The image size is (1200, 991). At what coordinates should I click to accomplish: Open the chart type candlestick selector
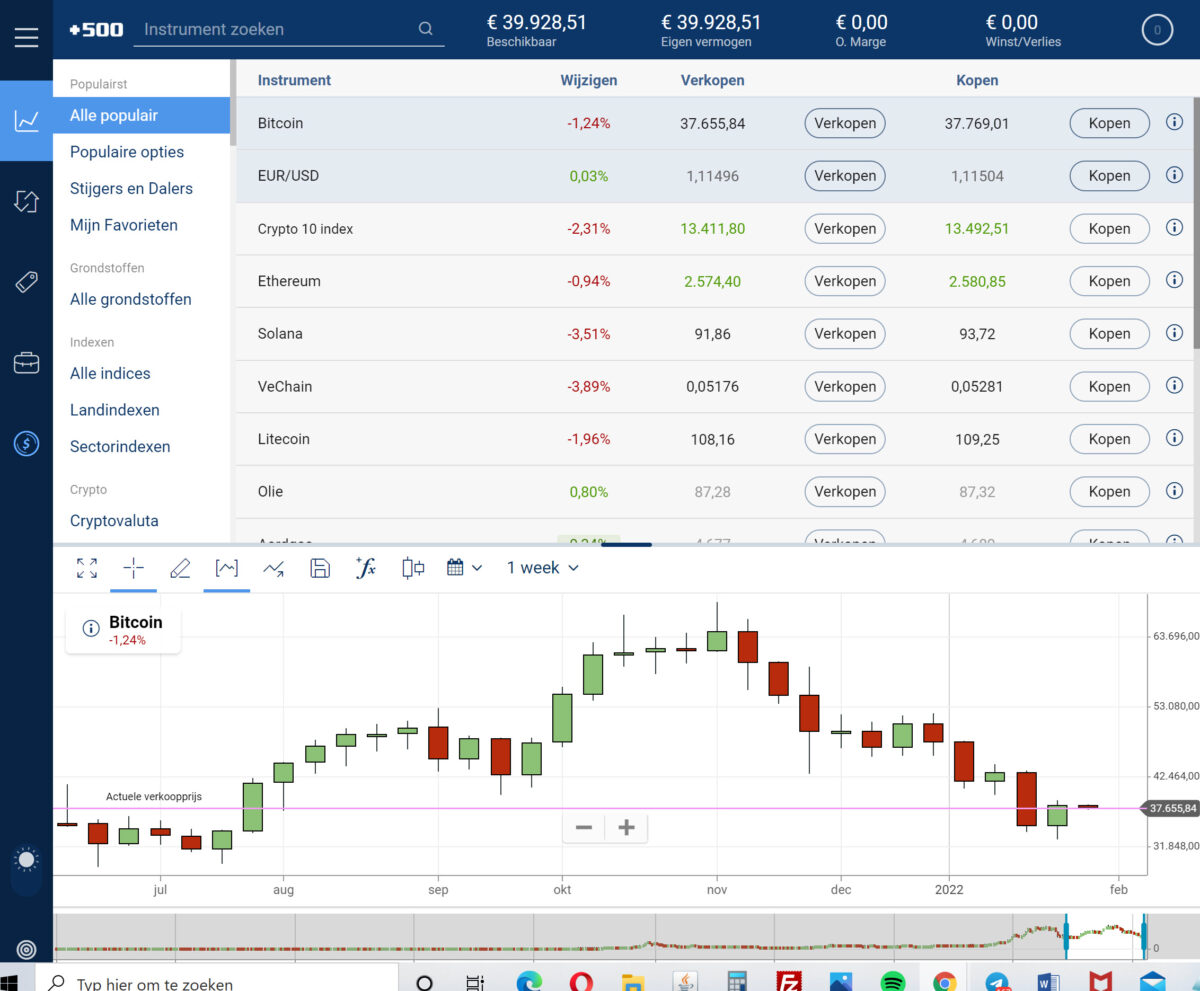tap(413, 568)
